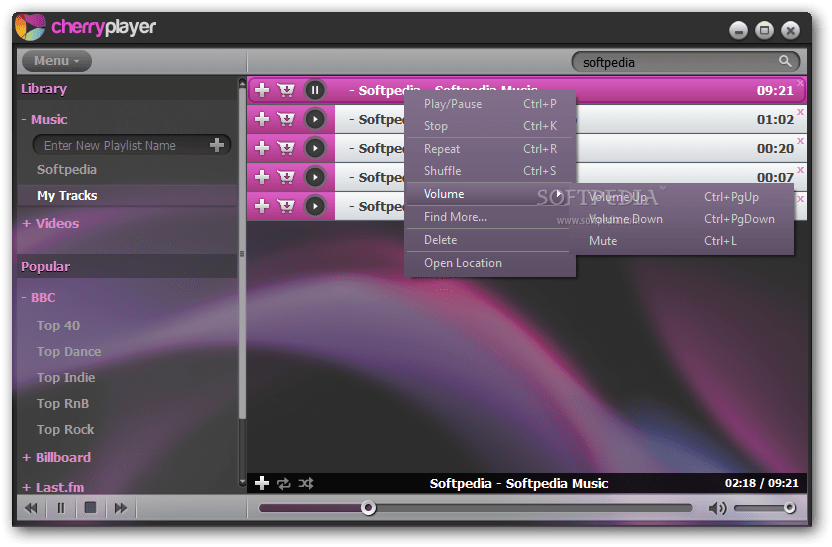Screen dimensions: 832x547
Task: Remove the 09:21 track with its x
Action: [800, 83]
